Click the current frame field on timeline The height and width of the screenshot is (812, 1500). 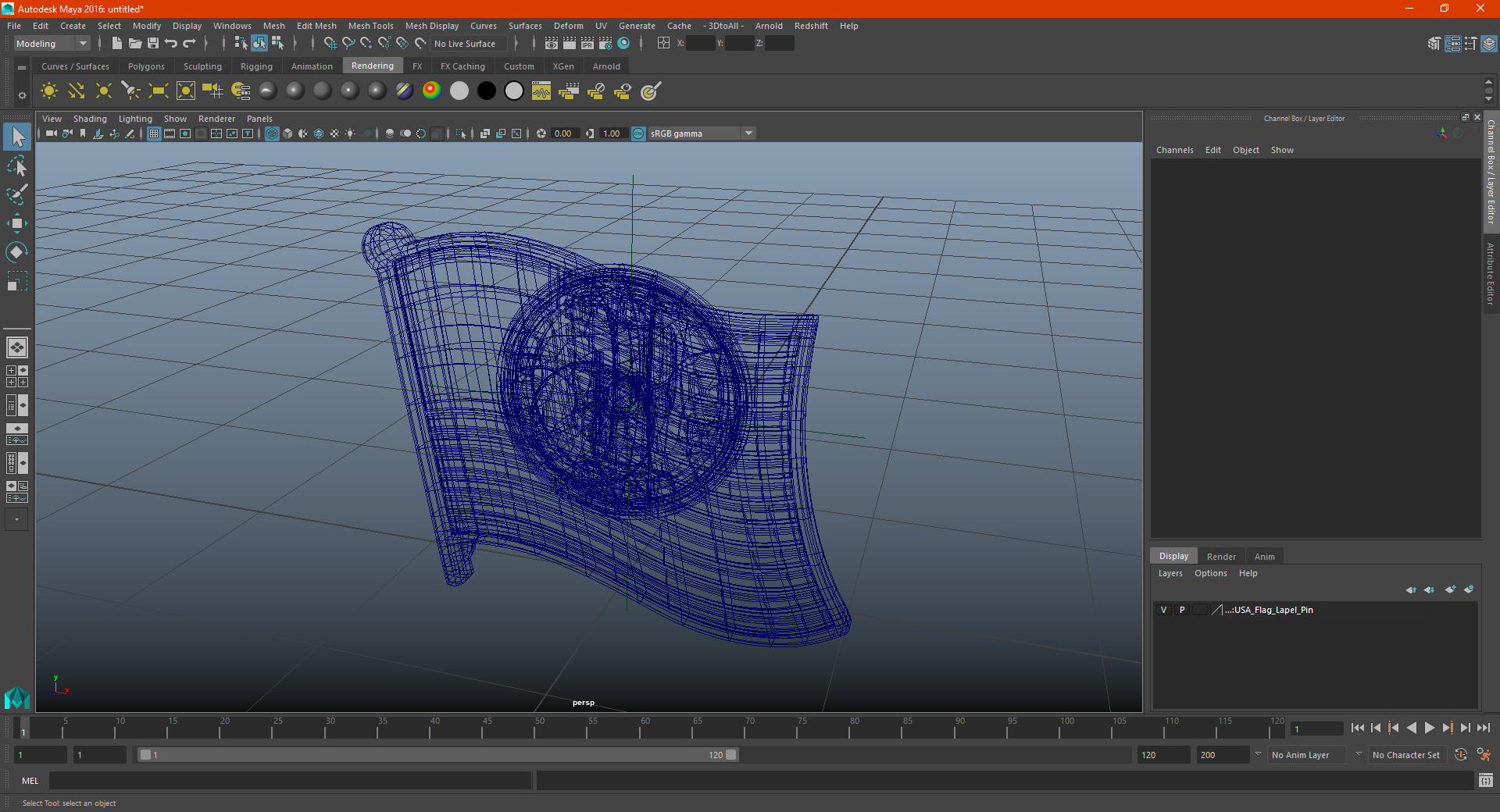tap(1316, 728)
